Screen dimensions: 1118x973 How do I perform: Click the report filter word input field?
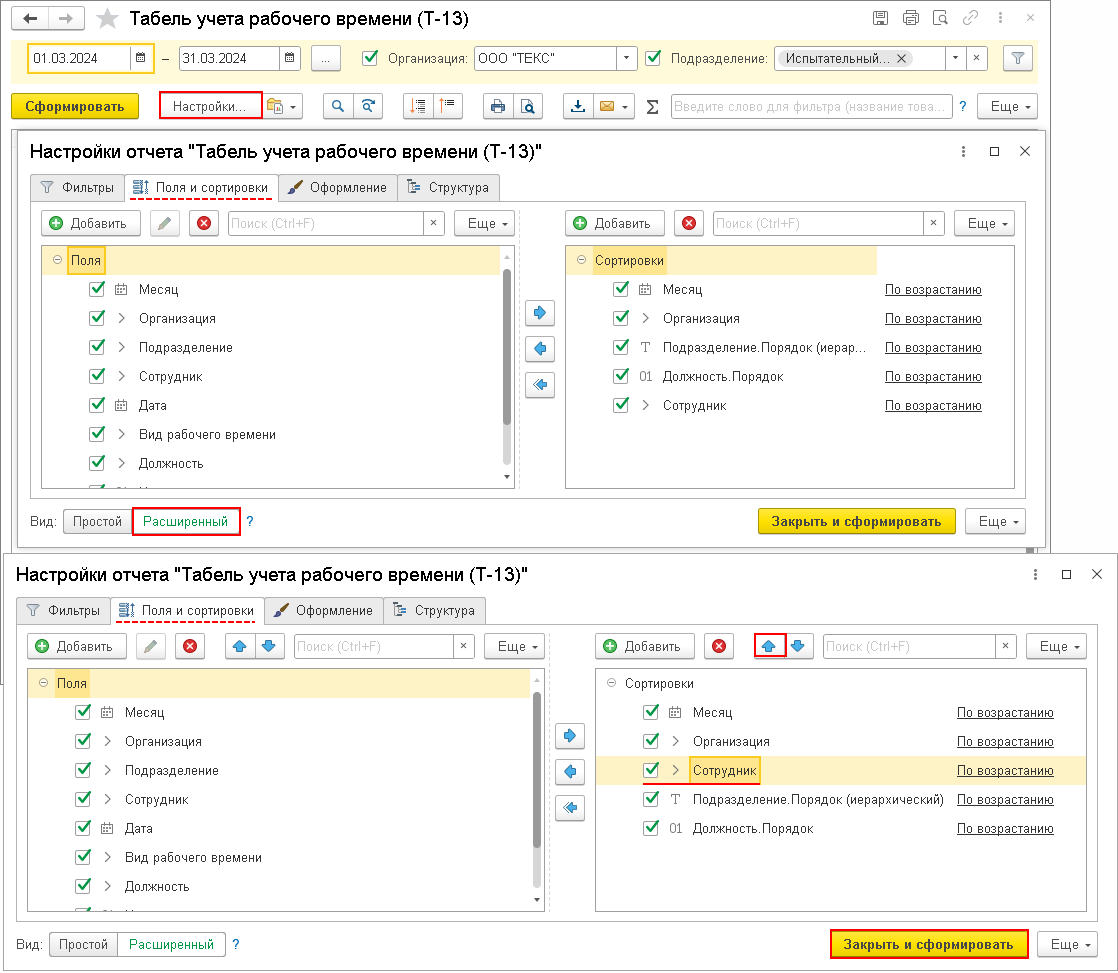click(811, 106)
